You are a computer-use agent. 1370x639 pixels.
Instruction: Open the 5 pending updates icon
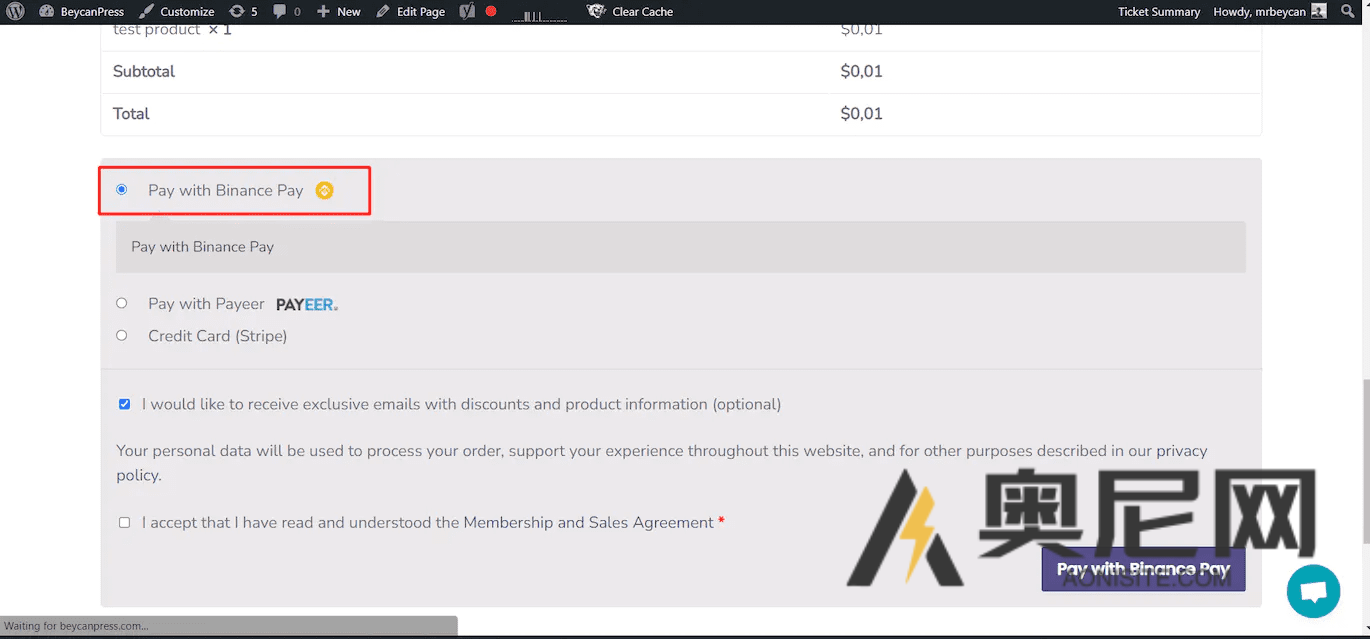point(243,12)
